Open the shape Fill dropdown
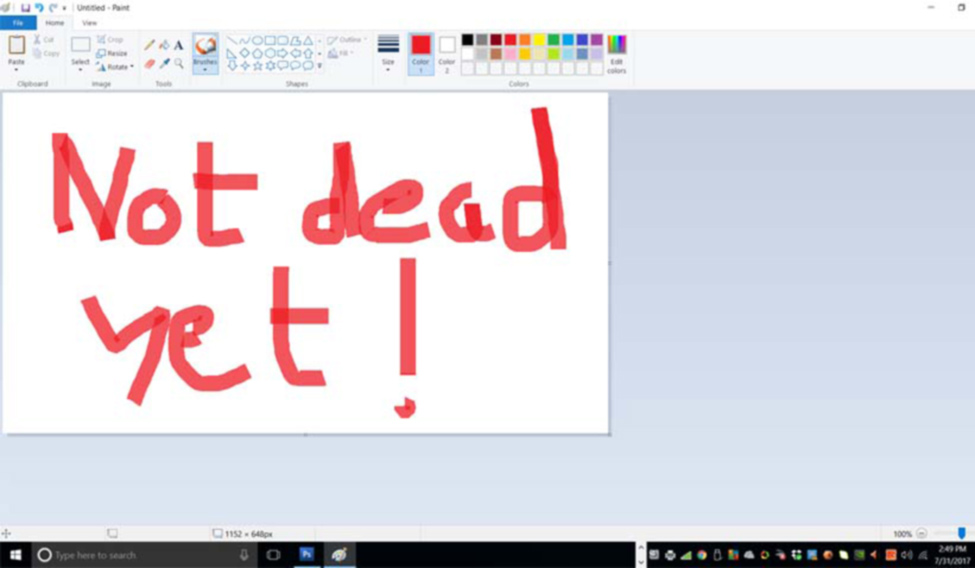 pyautogui.click(x=340, y=54)
